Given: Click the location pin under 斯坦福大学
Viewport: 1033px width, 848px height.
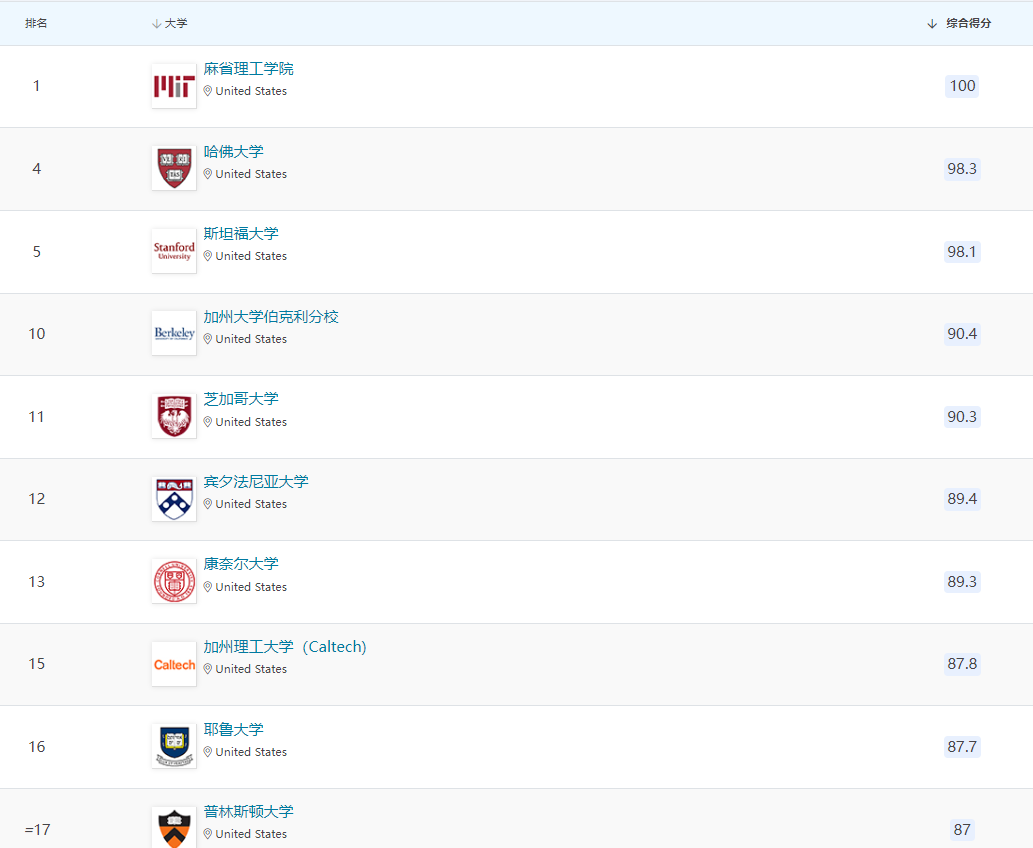Looking at the screenshot, I should [208, 256].
